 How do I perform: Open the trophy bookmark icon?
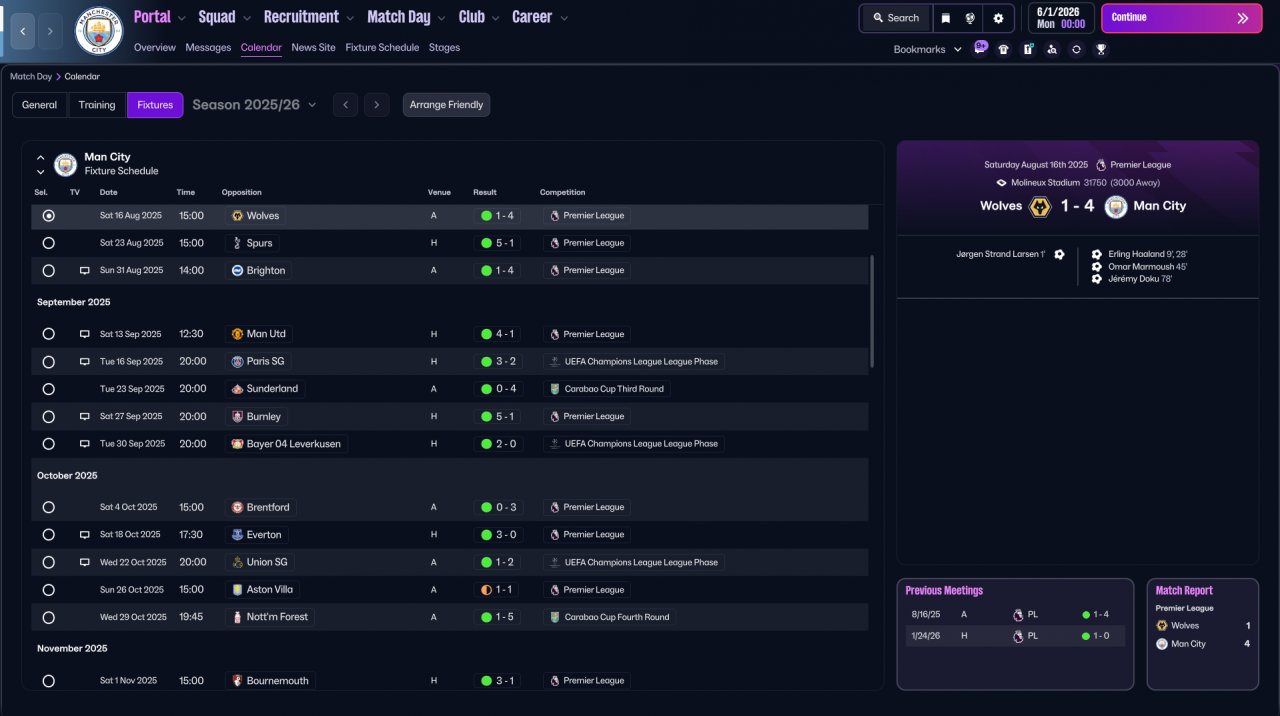[1101, 49]
